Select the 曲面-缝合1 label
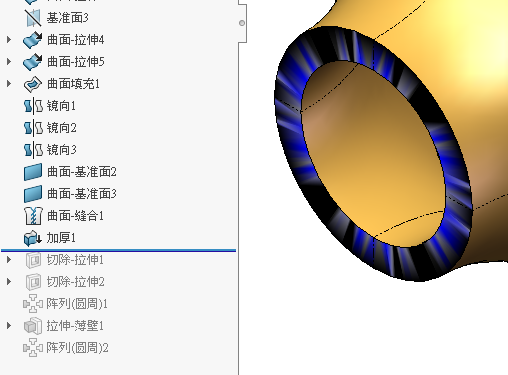Viewport: 508px width, 375px height. (75, 216)
